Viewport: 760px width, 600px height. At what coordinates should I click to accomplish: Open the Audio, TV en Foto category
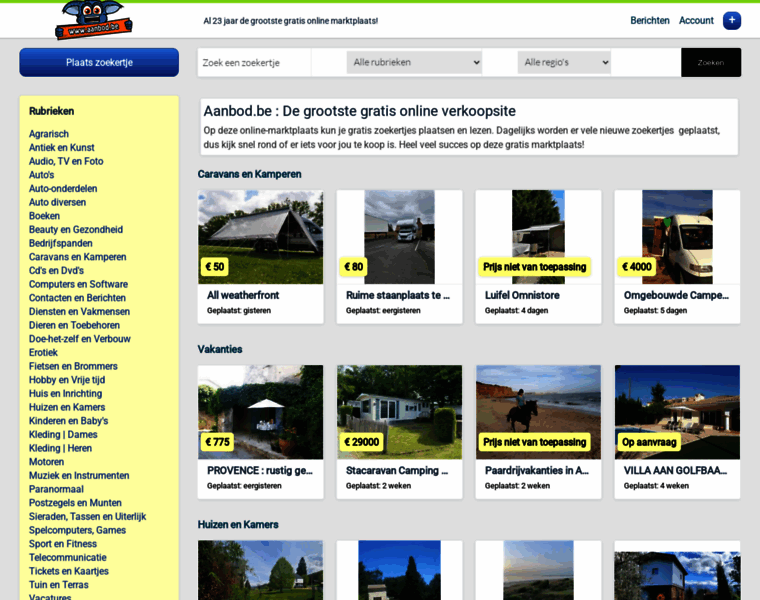click(x=66, y=161)
